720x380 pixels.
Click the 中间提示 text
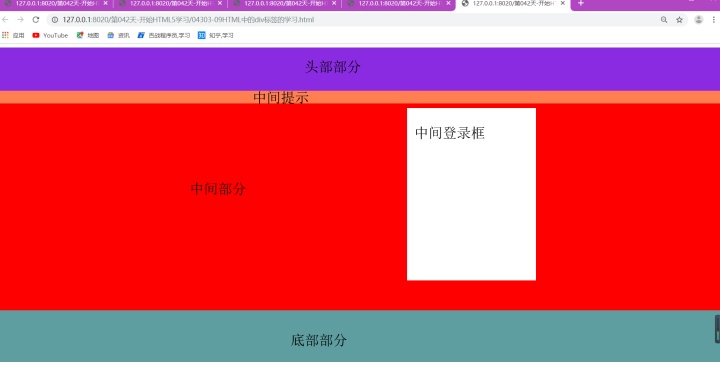281,97
